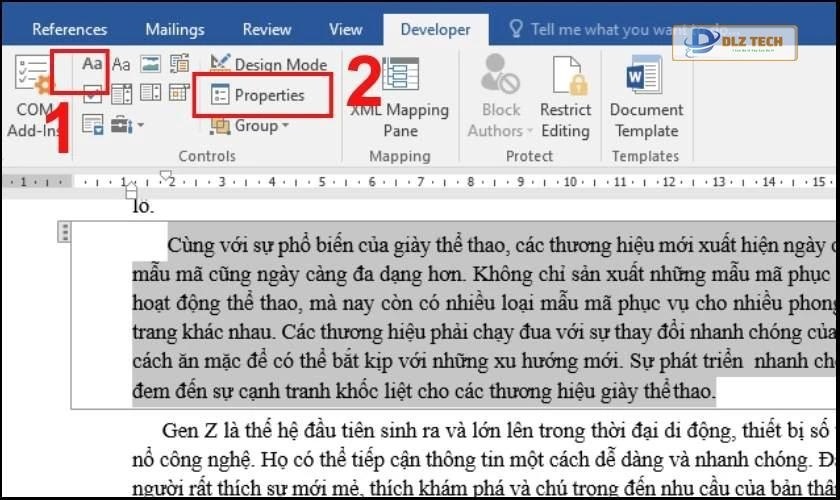Viewport: 840px width, 500px height.
Task: Expand the Legacy Tools dropdown
Action: [127, 125]
